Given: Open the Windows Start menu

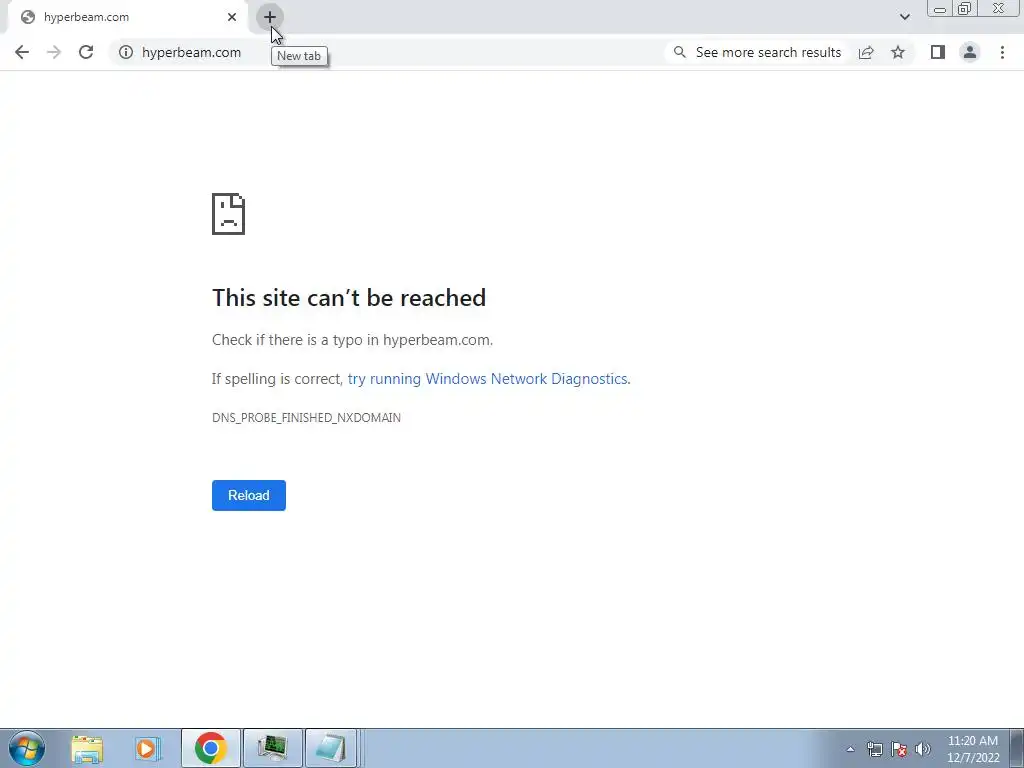Looking at the screenshot, I should tap(27, 748).
